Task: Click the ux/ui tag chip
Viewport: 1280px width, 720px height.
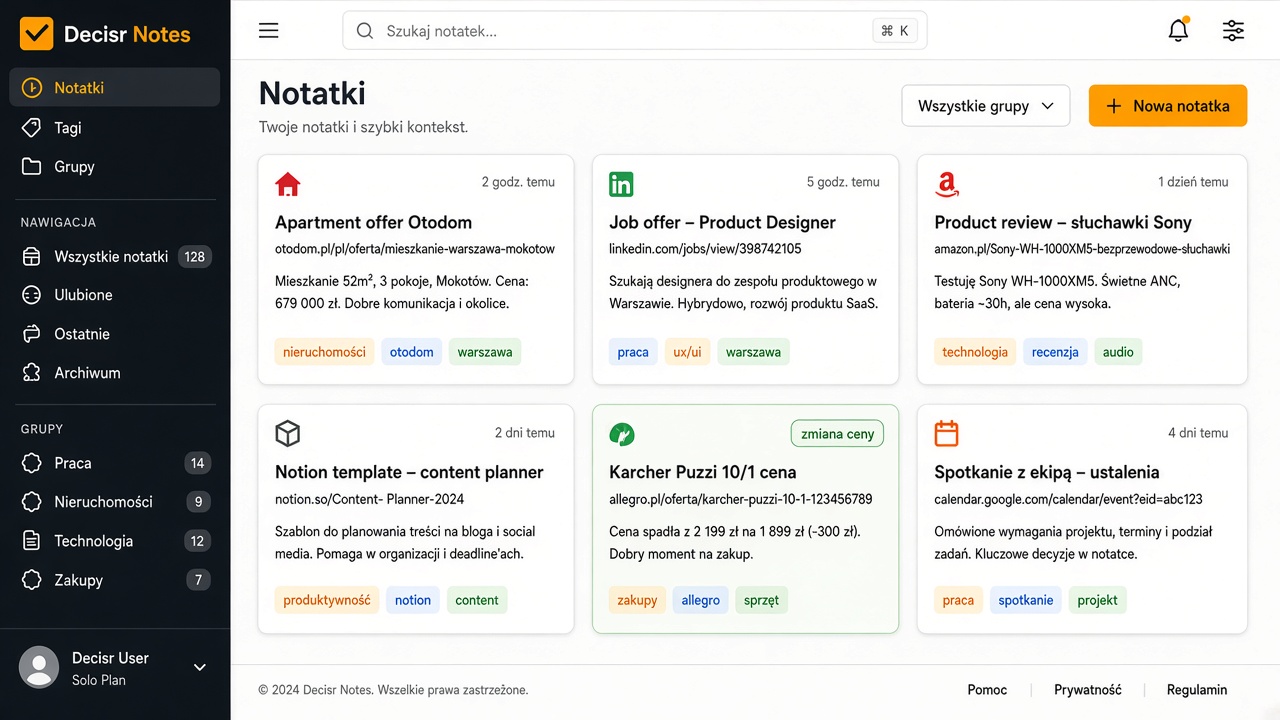Action: click(x=687, y=352)
